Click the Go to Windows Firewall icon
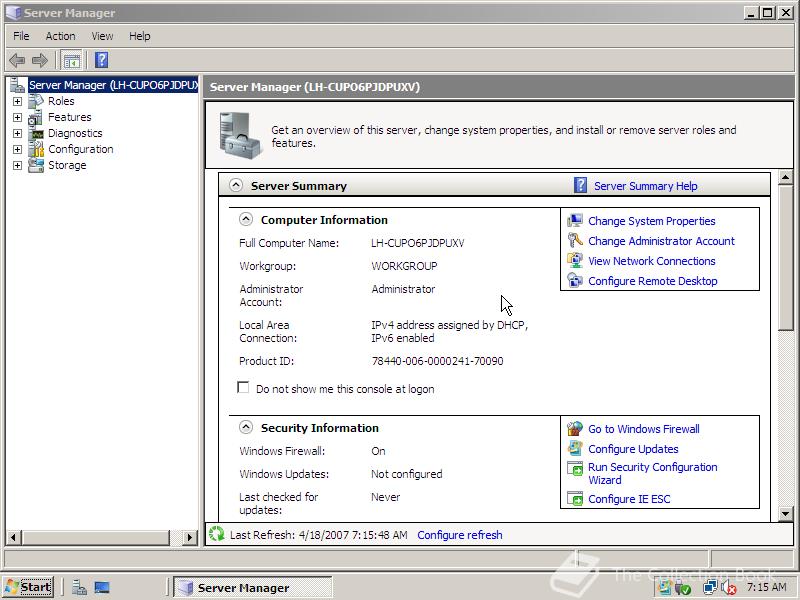This screenshot has width=800, height=600. pos(575,429)
